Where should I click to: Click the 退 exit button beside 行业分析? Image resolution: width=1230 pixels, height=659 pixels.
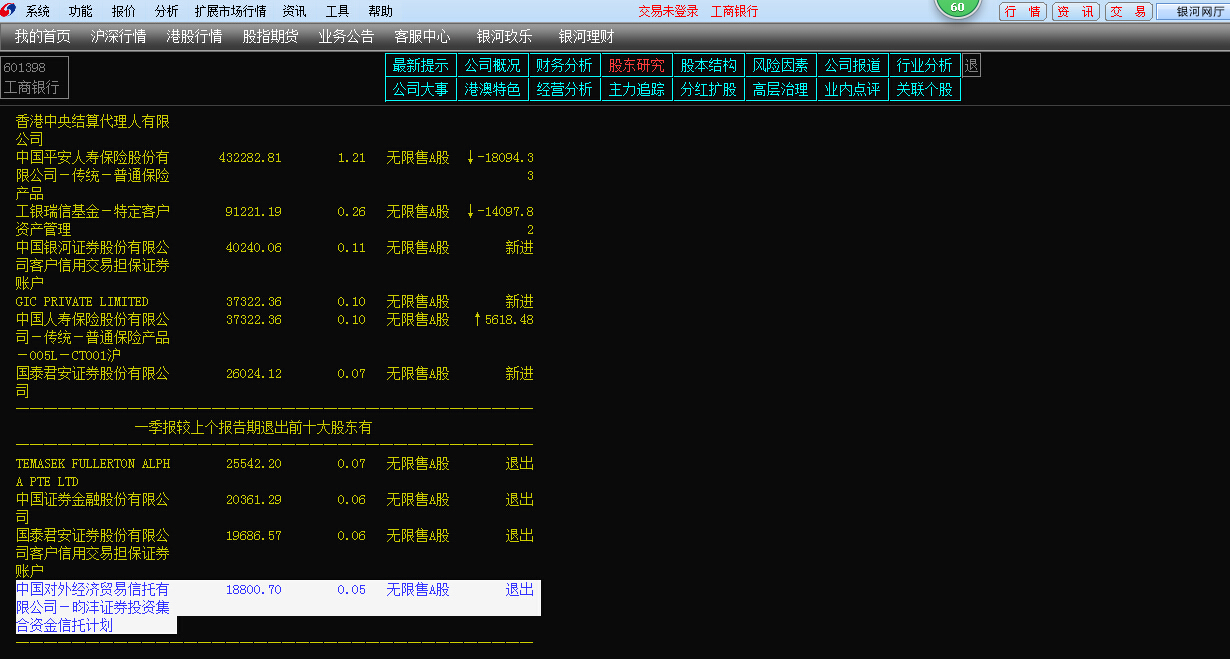[971, 65]
